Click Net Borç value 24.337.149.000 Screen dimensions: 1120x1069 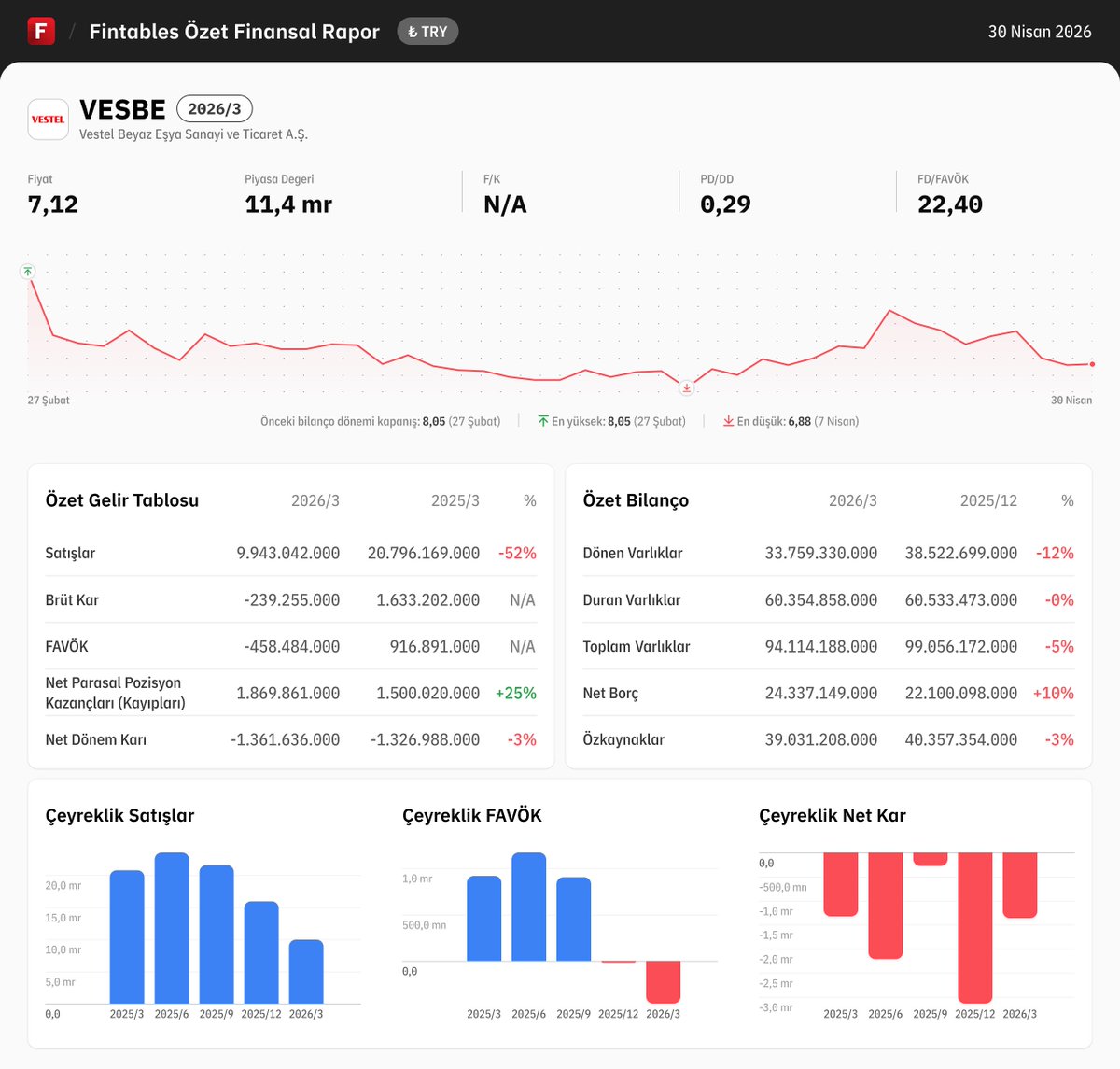[x=821, y=693]
